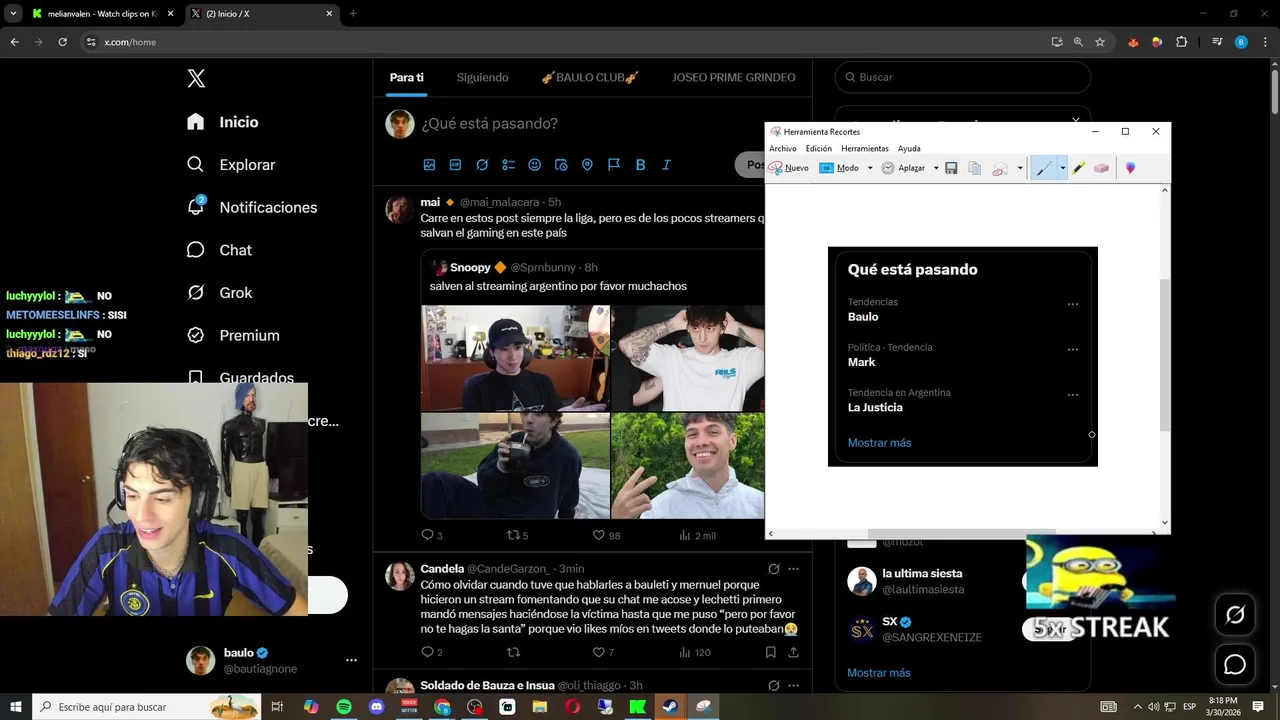
Task: Add location tag to post
Action: (587, 165)
